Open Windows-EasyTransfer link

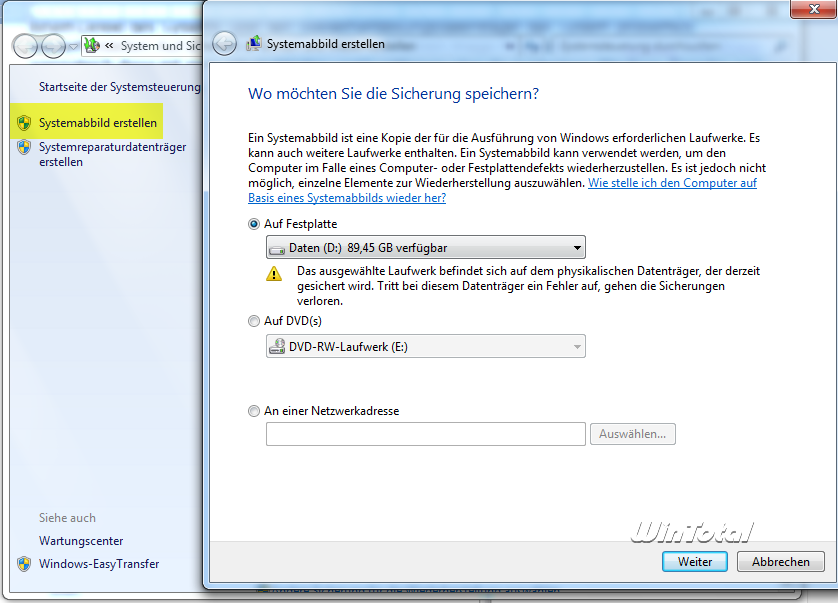coord(99,564)
